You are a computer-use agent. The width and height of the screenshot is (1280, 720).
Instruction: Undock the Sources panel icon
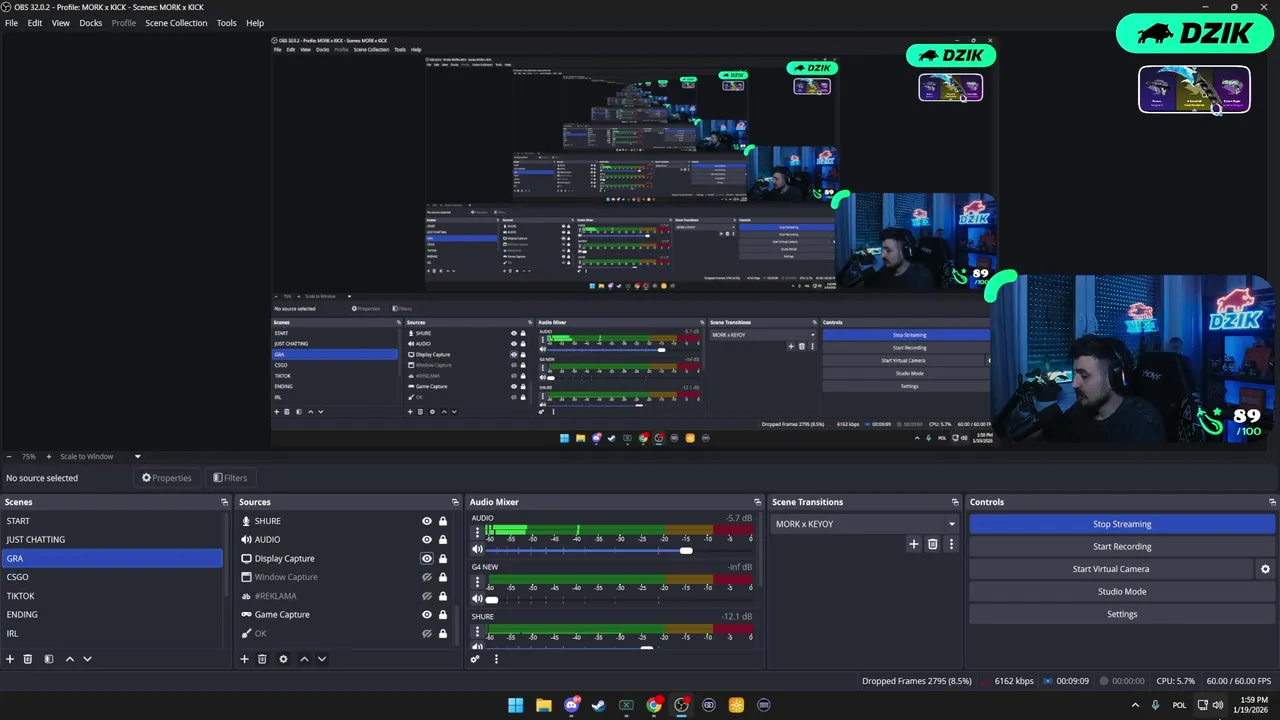456,502
